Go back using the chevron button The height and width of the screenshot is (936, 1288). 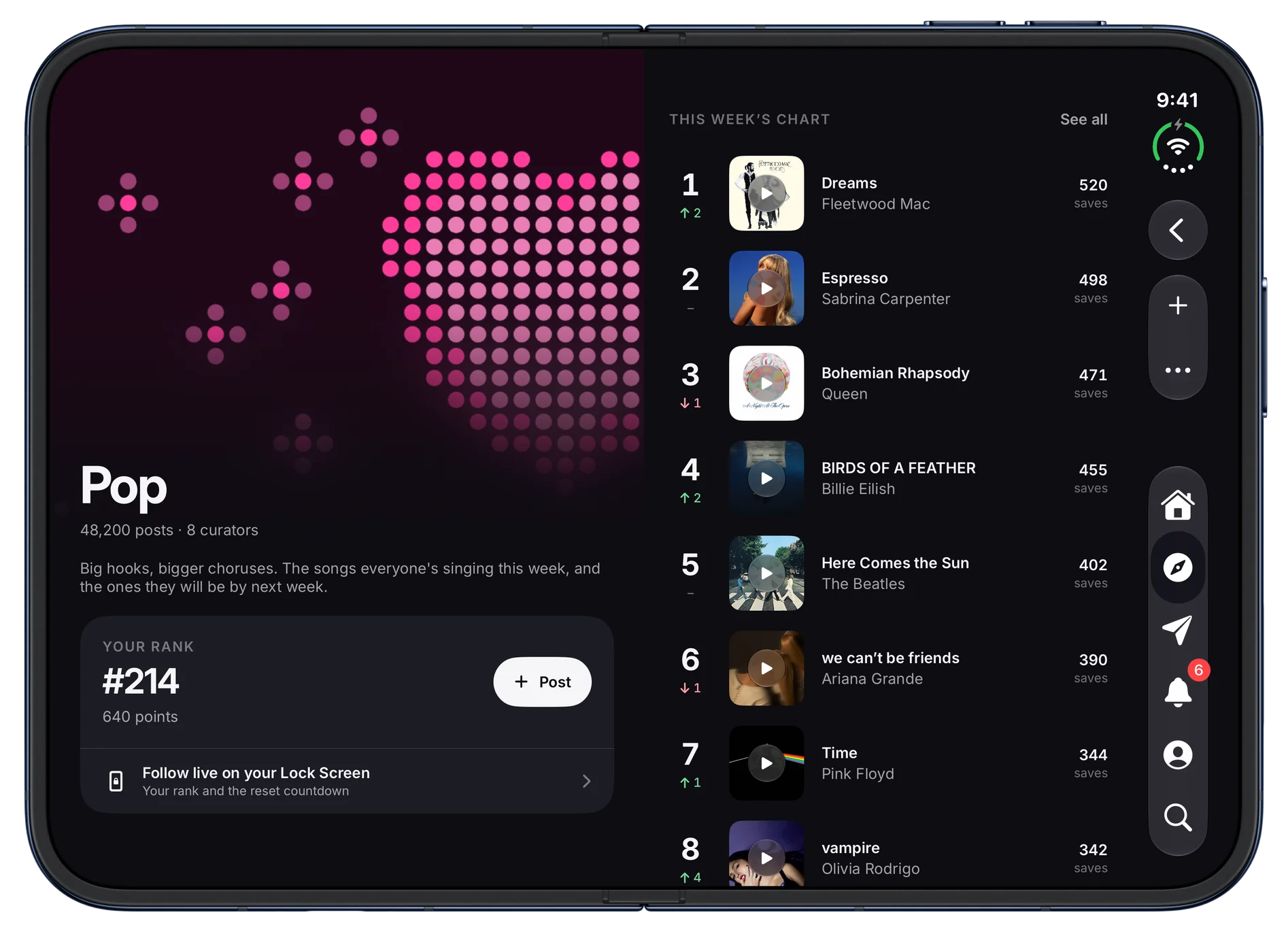[1177, 230]
